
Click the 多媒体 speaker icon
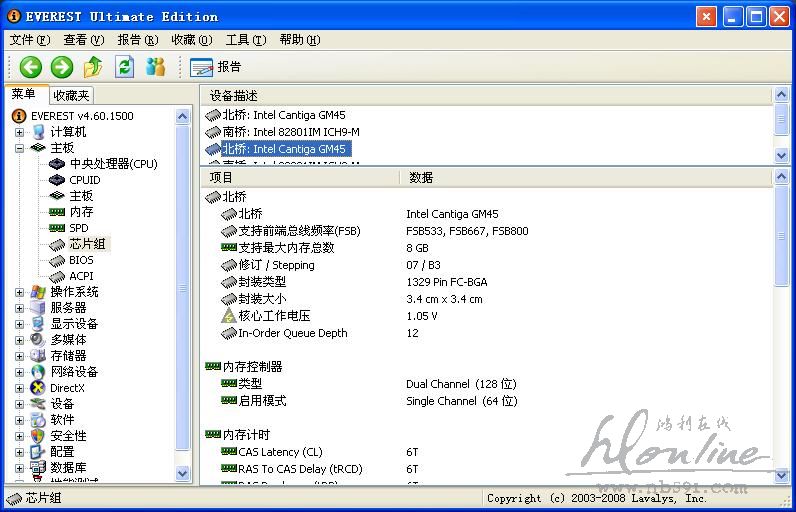point(38,340)
